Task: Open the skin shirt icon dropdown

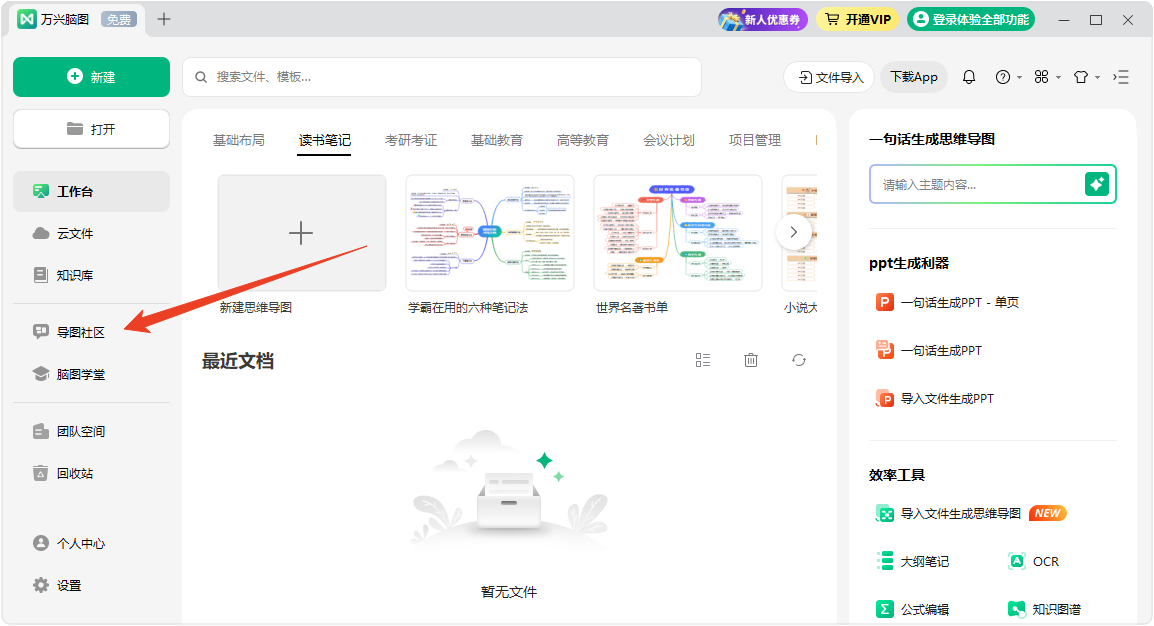Action: (1085, 77)
